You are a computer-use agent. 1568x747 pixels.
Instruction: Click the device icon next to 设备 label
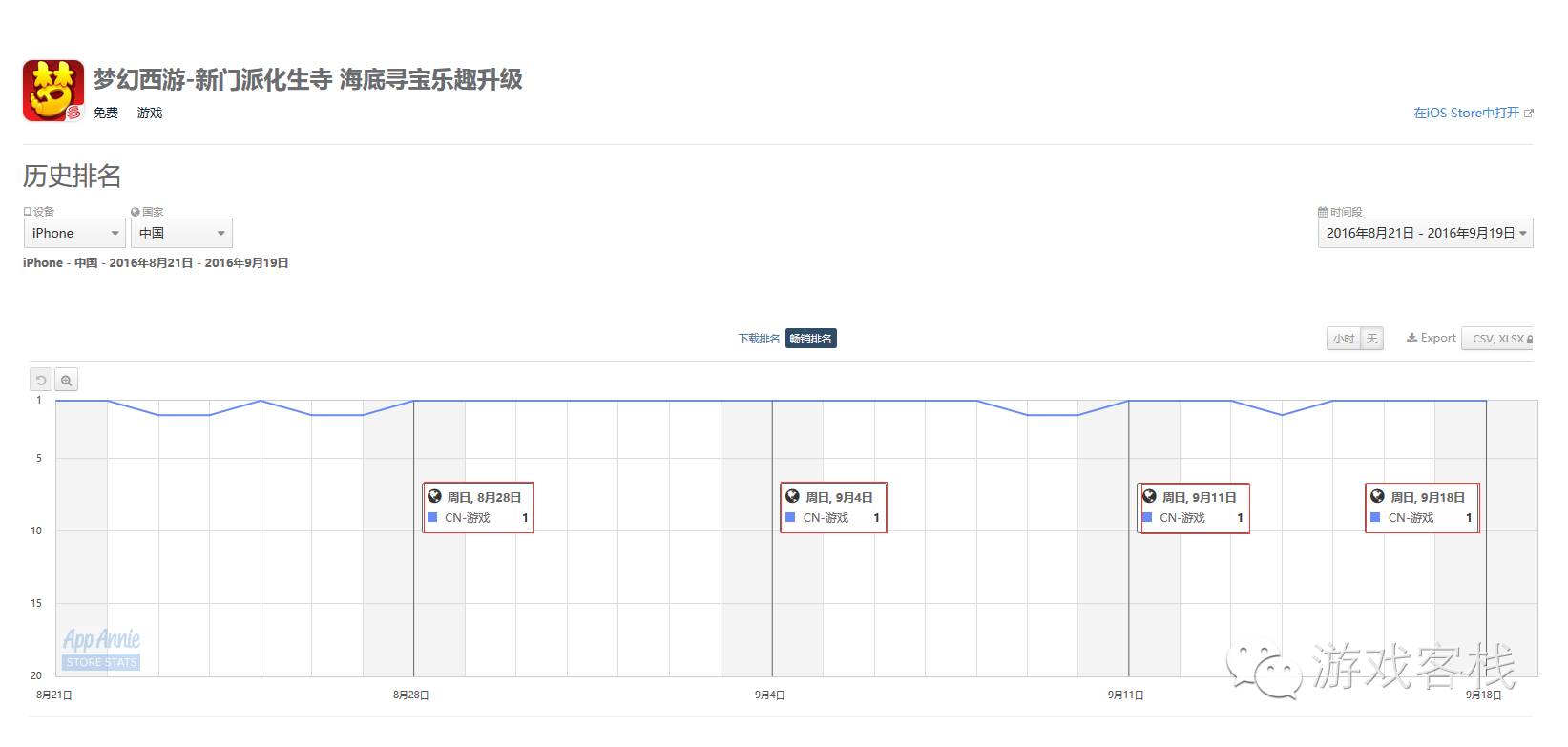[28, 212]
